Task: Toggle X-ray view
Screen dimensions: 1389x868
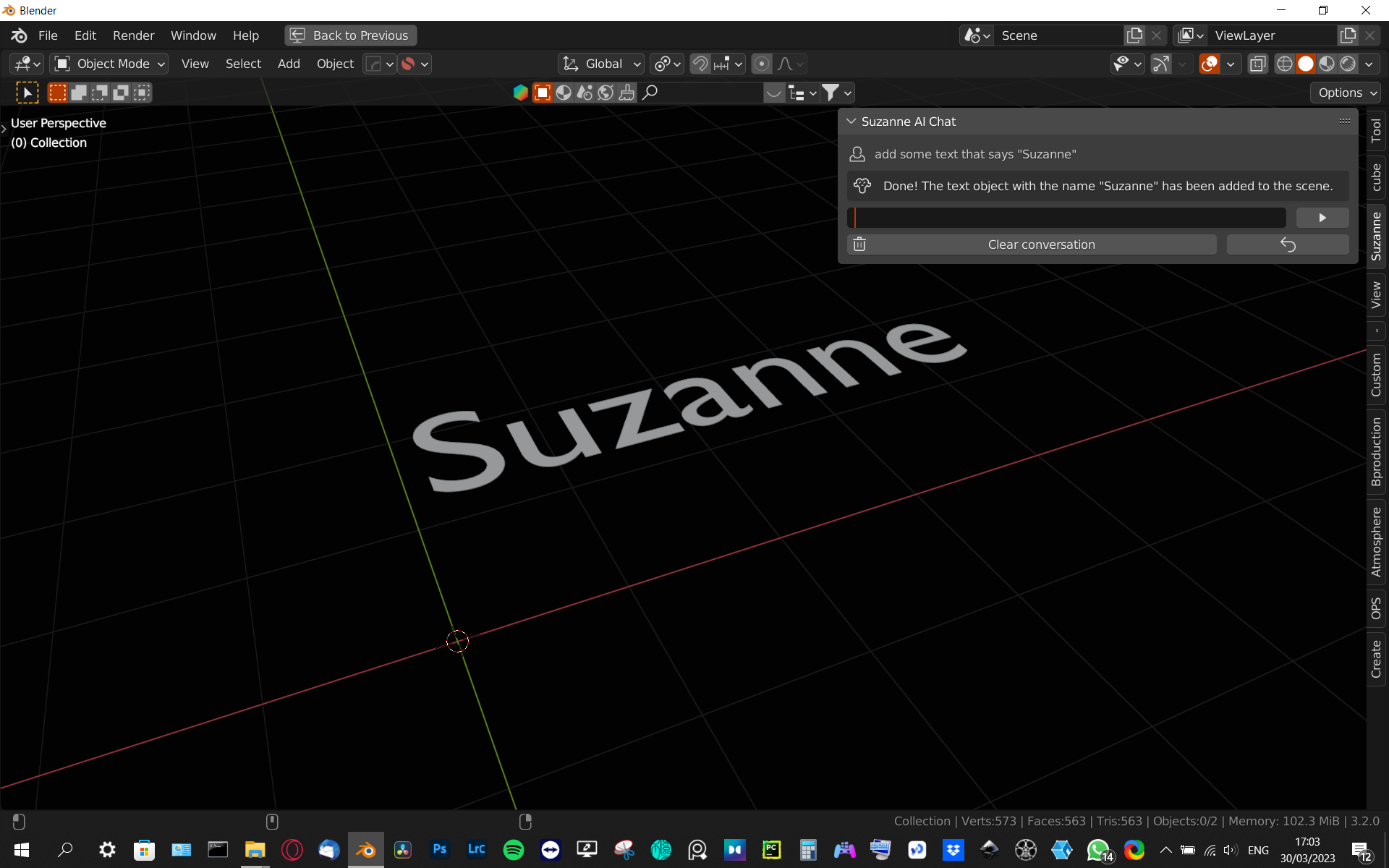Action: tap(1258, 64)
